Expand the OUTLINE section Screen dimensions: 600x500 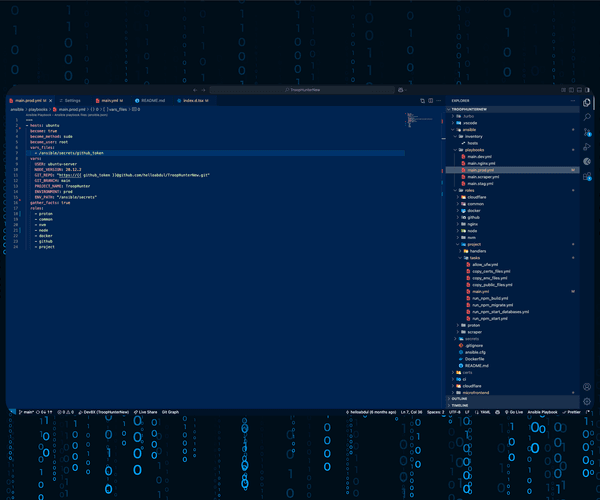tap(512, 399)
